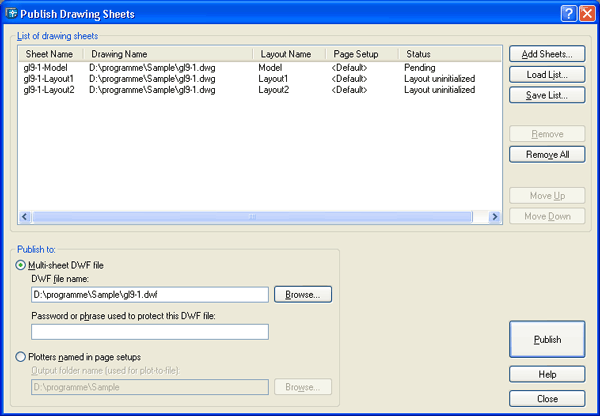Select Plotters named in page setups option
This screenshot has width=600, height=416.
tap(23, 357)
